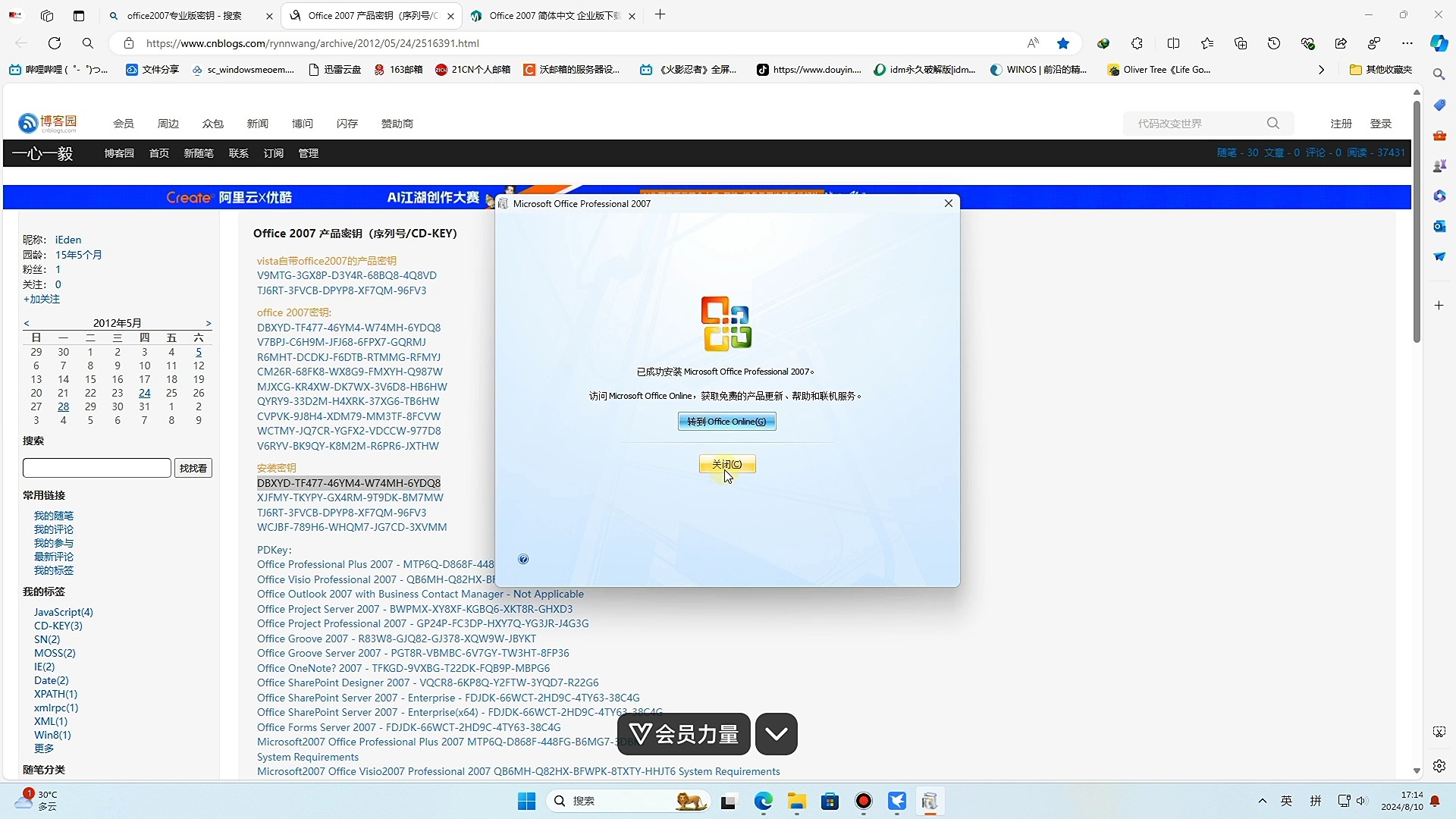Screen dimensions: 1456x819
Task: Select calendar date 24 link
Action: 144,393
